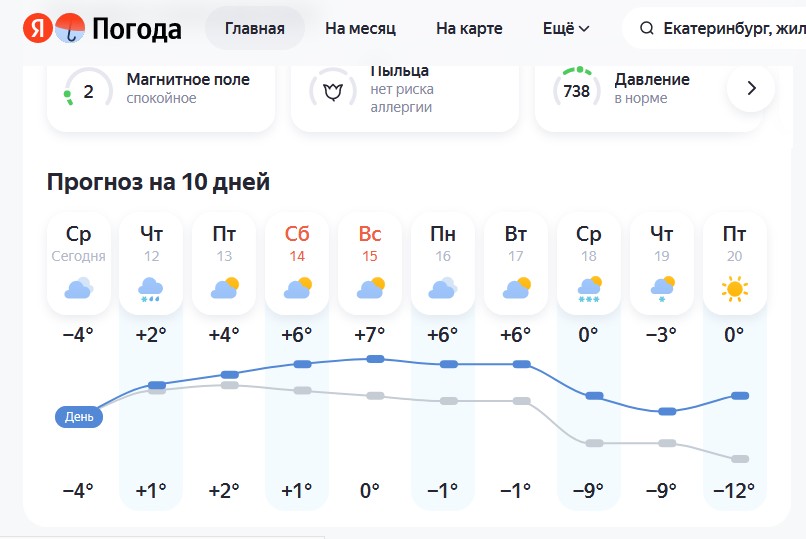Open the Главная tab
The image size is (806, 539).
255,28
